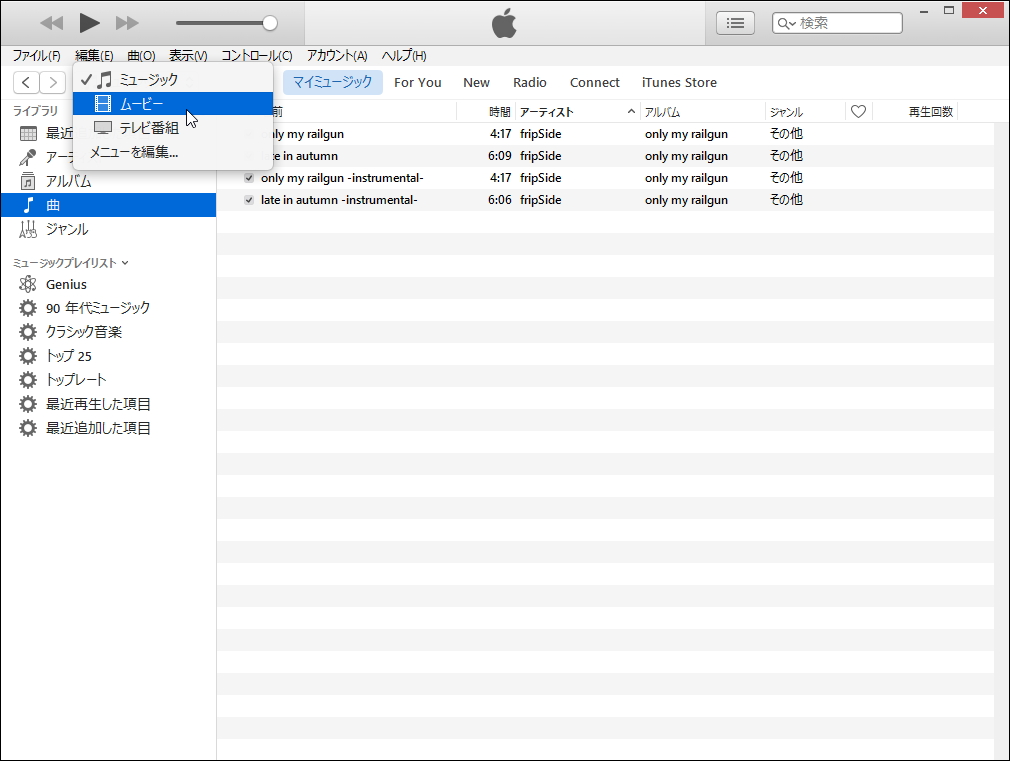Uncheck the late in autumn -instrumental- track

tap(247, 199)
